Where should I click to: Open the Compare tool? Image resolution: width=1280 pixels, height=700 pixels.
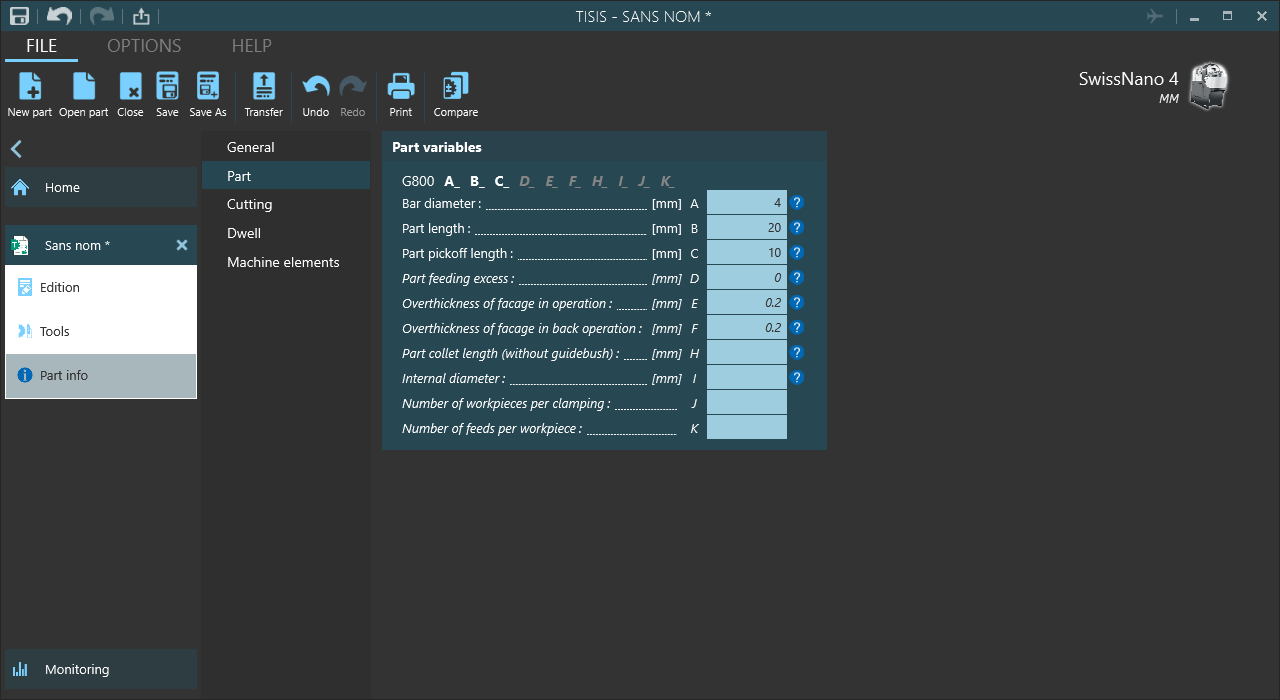(456, 88)
